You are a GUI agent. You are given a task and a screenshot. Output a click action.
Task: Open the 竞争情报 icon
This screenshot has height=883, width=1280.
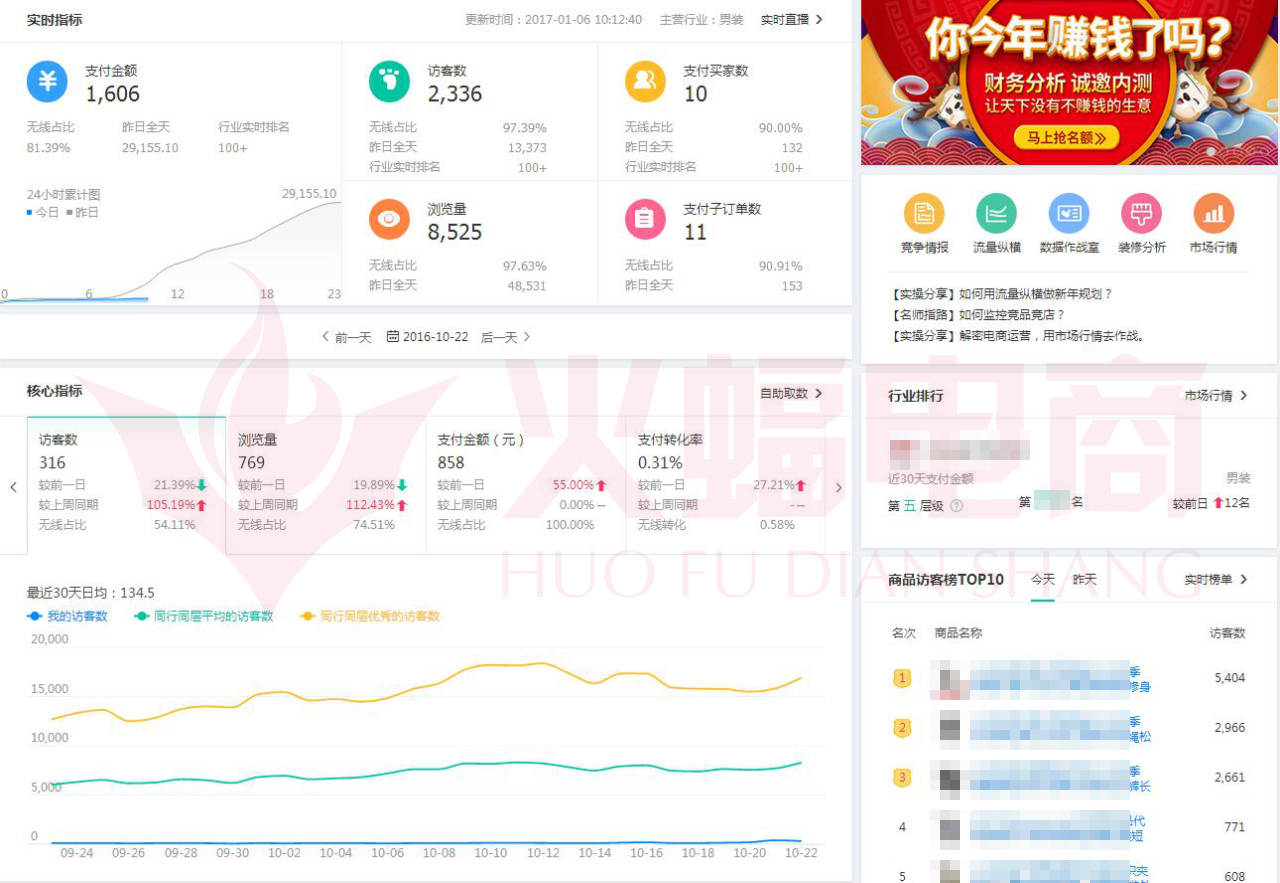pyautogui.click(x=924, y=214)
